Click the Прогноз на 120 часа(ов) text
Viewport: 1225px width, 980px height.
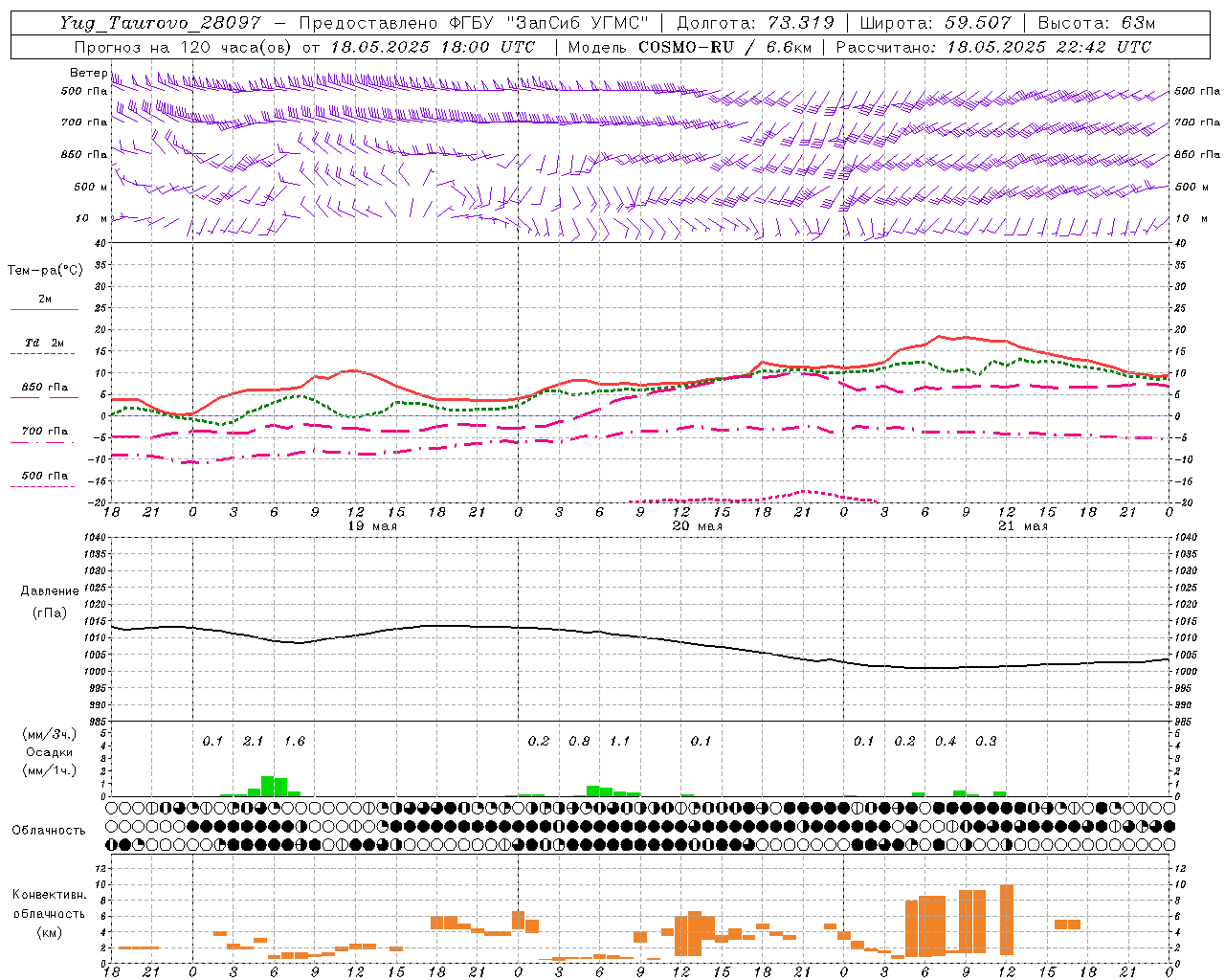pos(184,47)
